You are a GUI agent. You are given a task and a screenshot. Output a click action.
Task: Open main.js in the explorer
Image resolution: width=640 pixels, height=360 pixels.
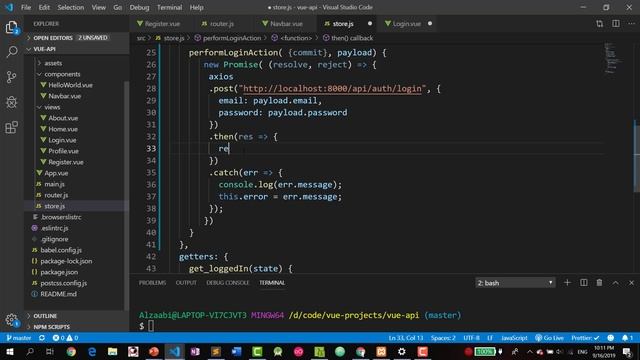[54, 184]
